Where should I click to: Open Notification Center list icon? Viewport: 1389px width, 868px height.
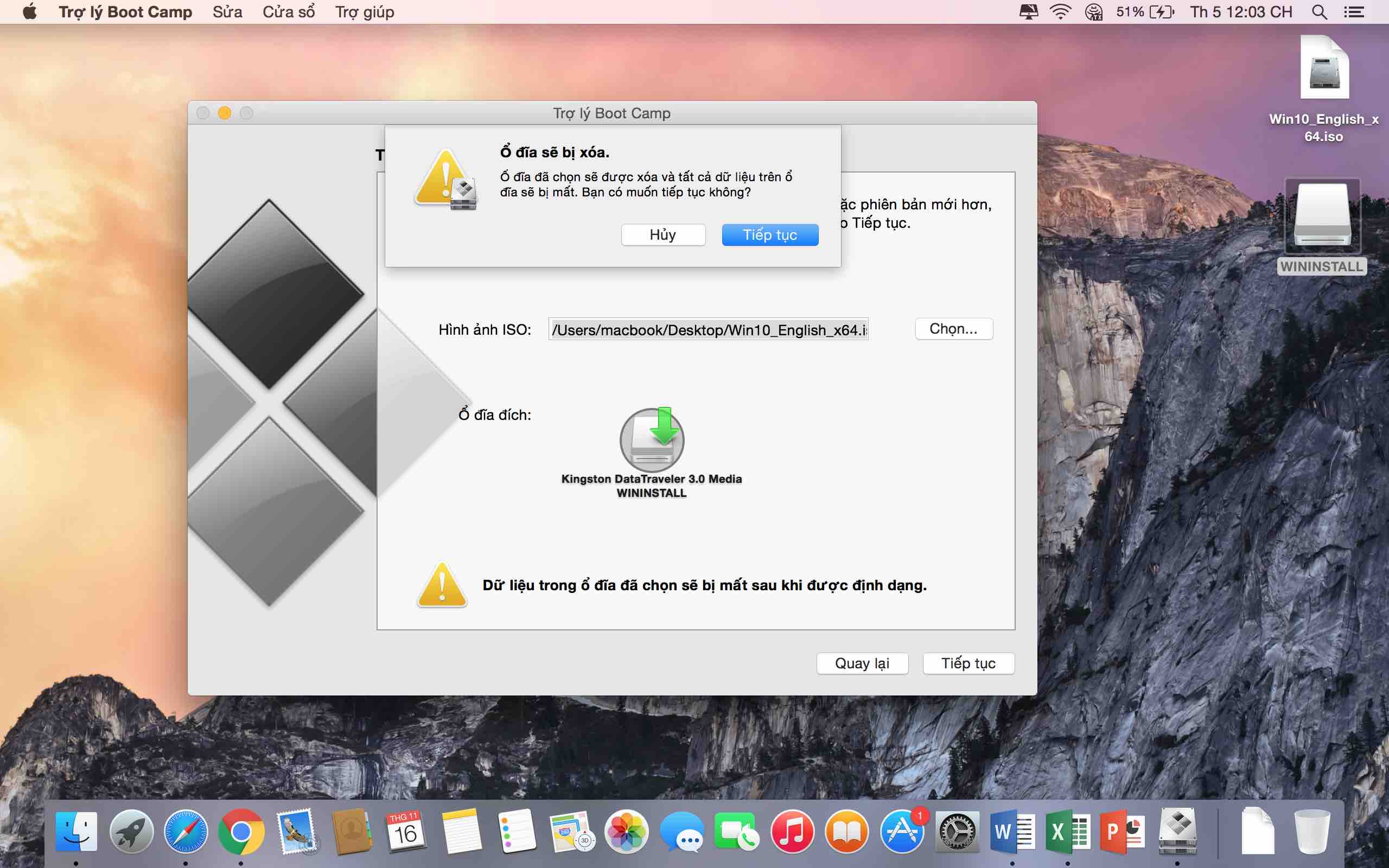tap(1354, 12)
